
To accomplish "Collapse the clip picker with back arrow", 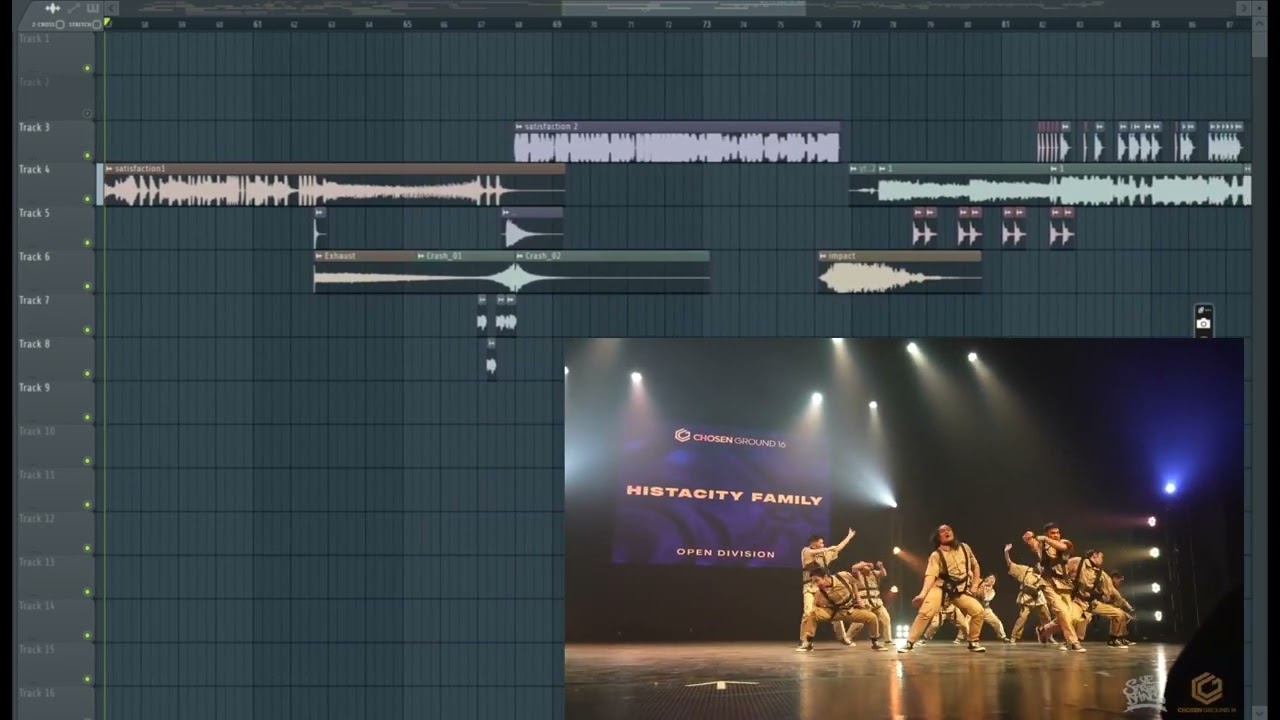I will (x=111, y=8).
